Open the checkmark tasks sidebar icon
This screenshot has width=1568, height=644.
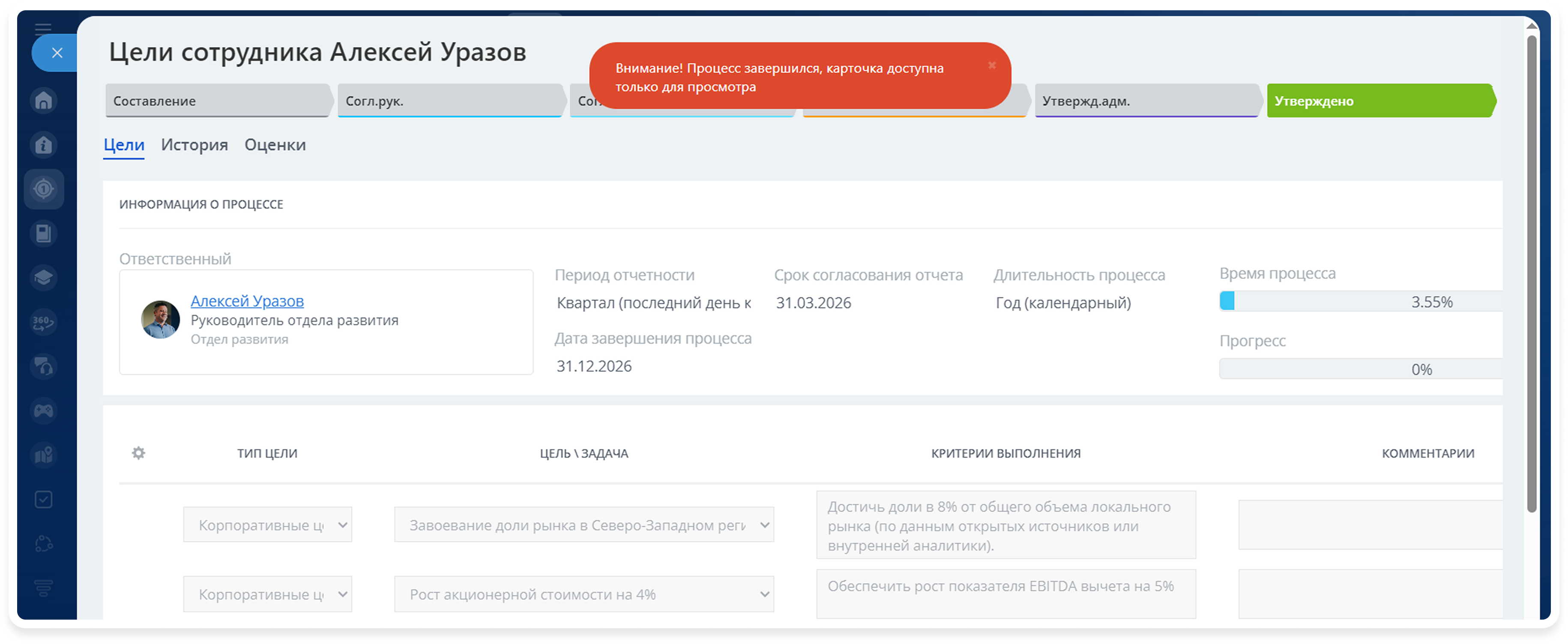pos(44,500)
